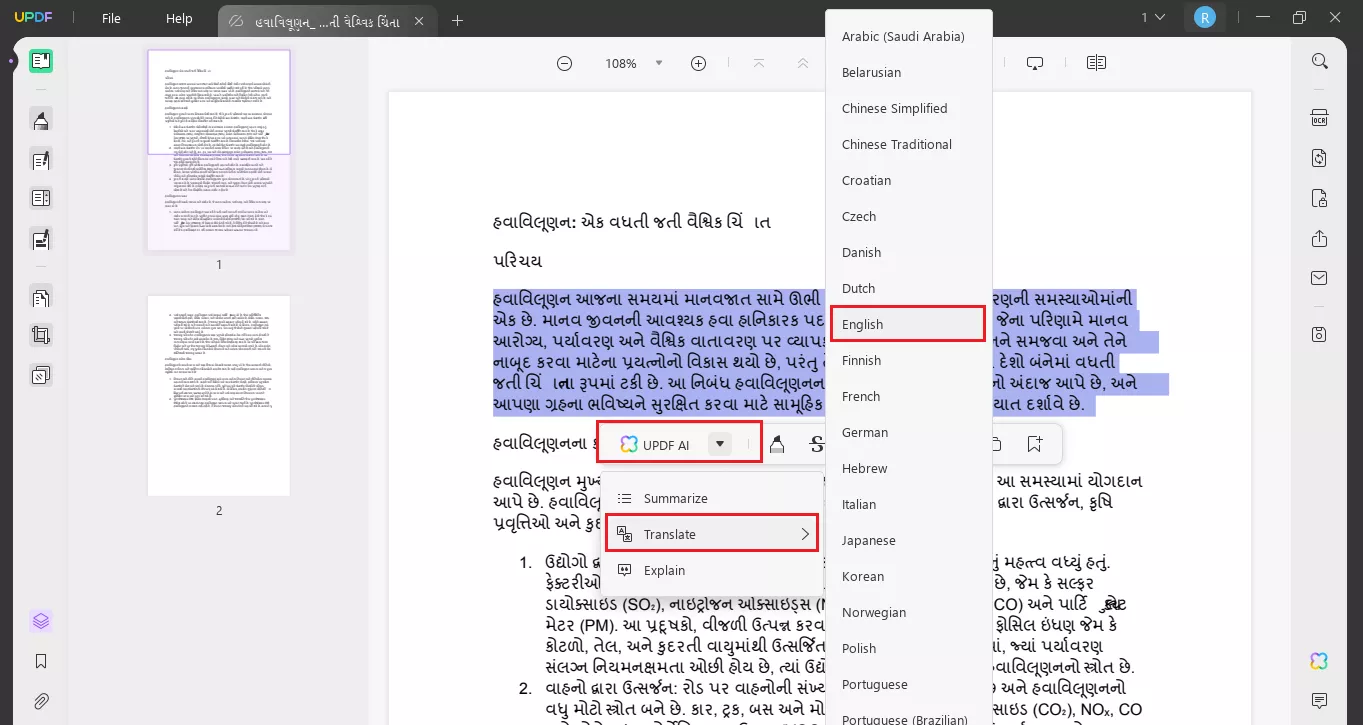Apply strikethrough from floating toolbar
Image resolution: width=1363 pixels, height=725 pixels.
(817, 444)
